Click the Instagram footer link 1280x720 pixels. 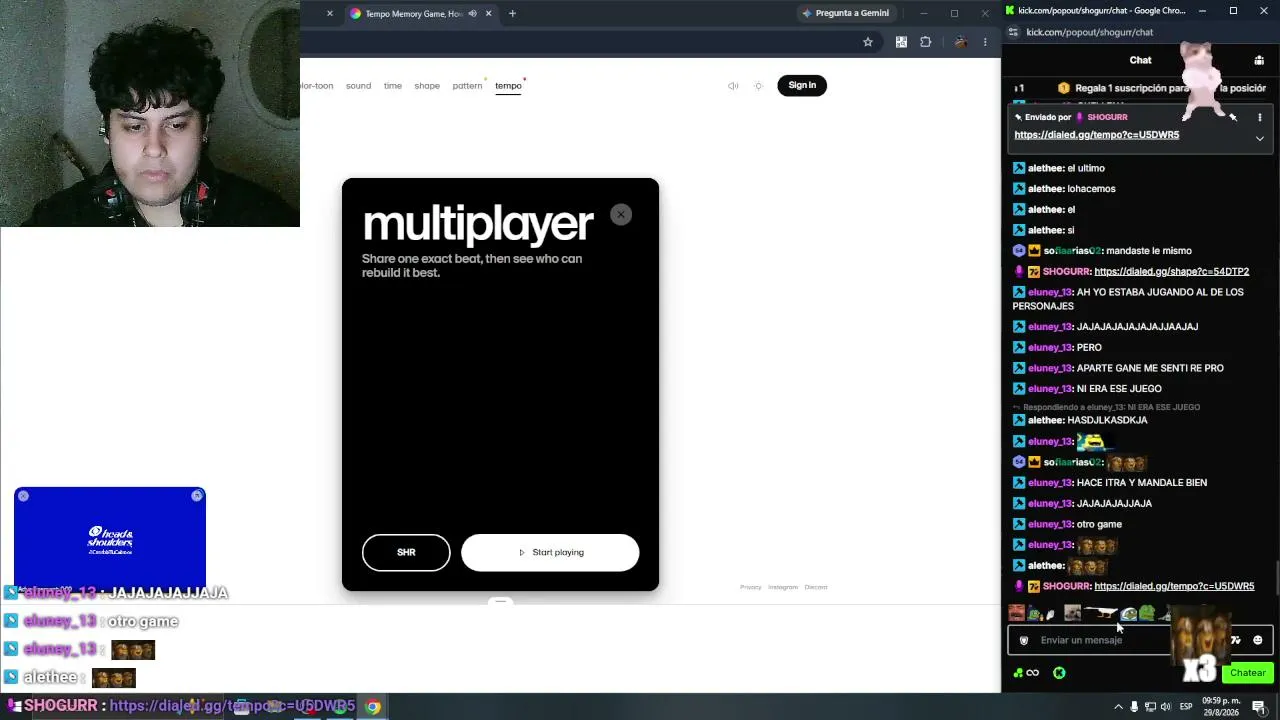coord(783,587)
